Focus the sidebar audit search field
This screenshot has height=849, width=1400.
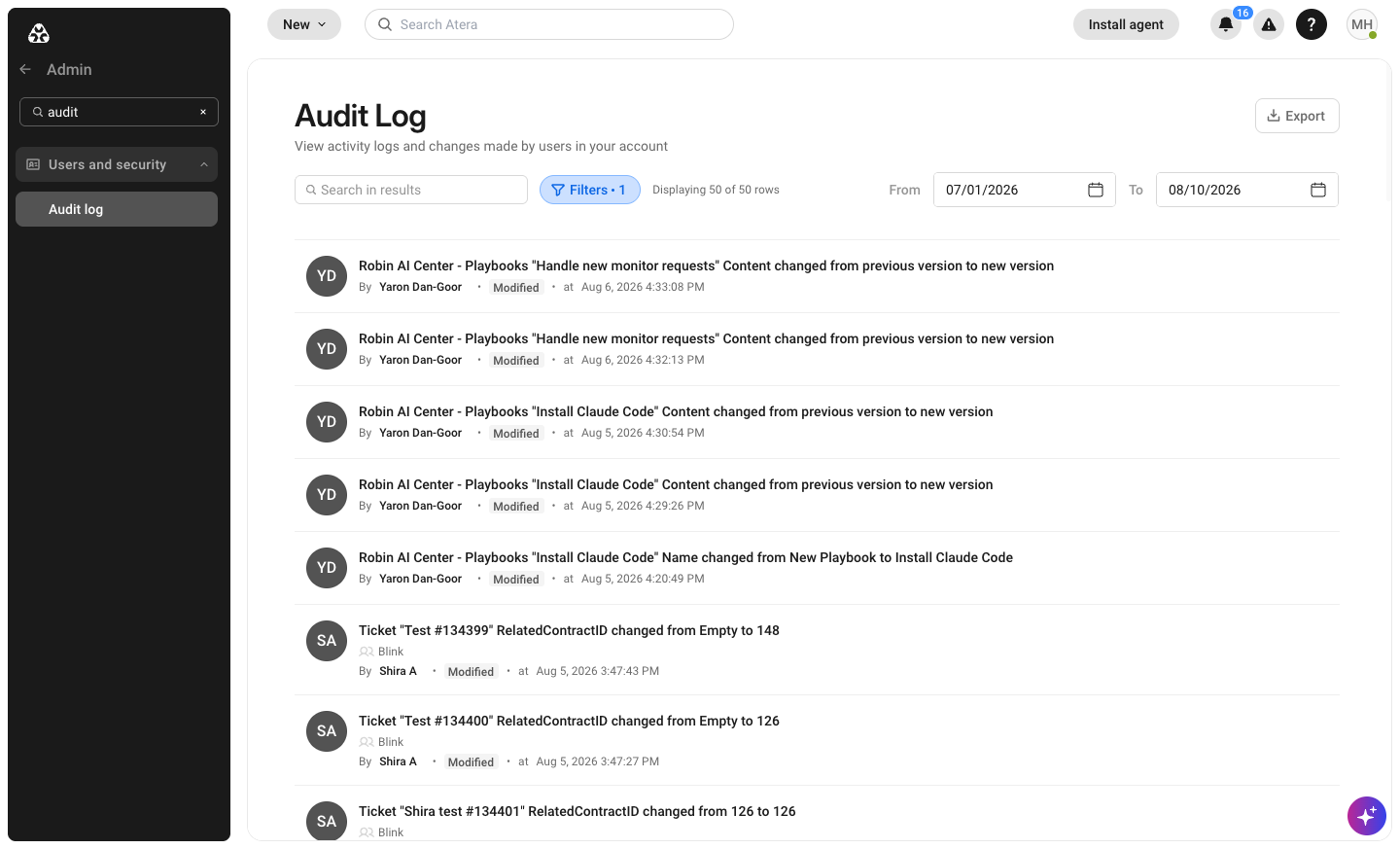click(119, 112)
